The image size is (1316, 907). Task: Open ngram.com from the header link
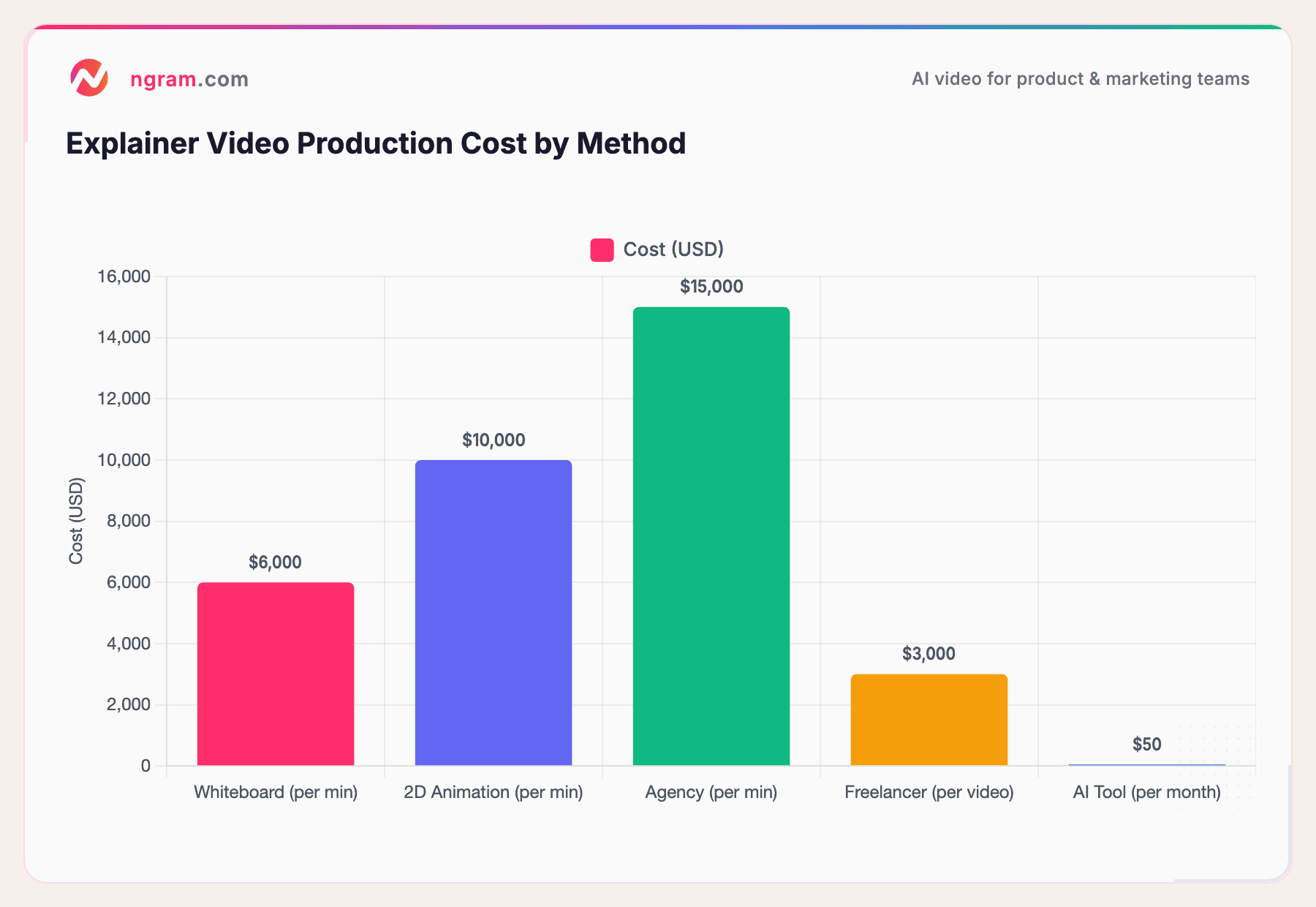tap(189, 79)
